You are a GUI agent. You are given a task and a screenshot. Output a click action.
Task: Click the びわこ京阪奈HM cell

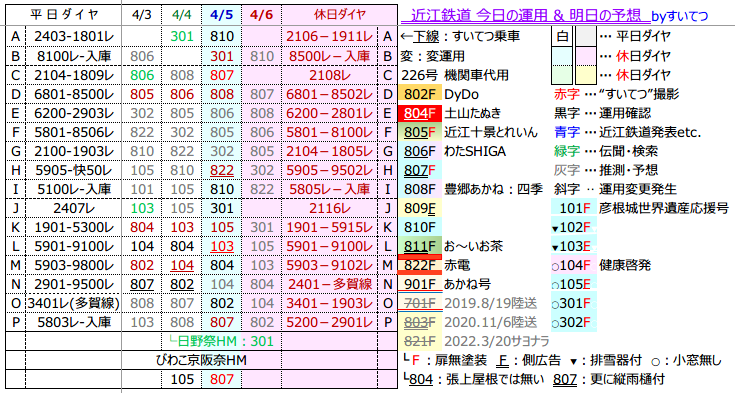(x=201, y=361)
